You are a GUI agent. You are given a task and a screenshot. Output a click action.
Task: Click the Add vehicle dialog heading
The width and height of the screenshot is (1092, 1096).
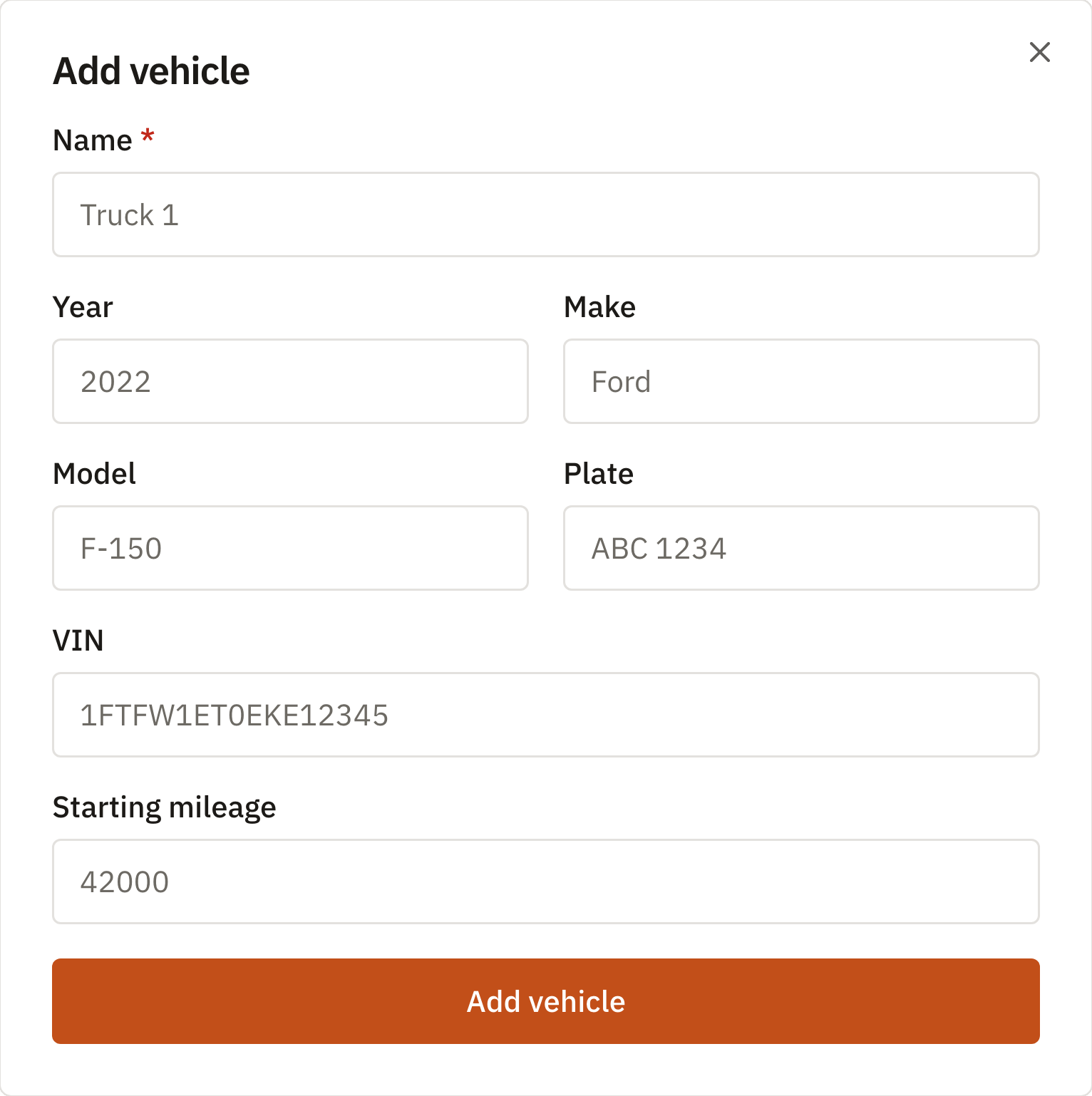(151, 71)
